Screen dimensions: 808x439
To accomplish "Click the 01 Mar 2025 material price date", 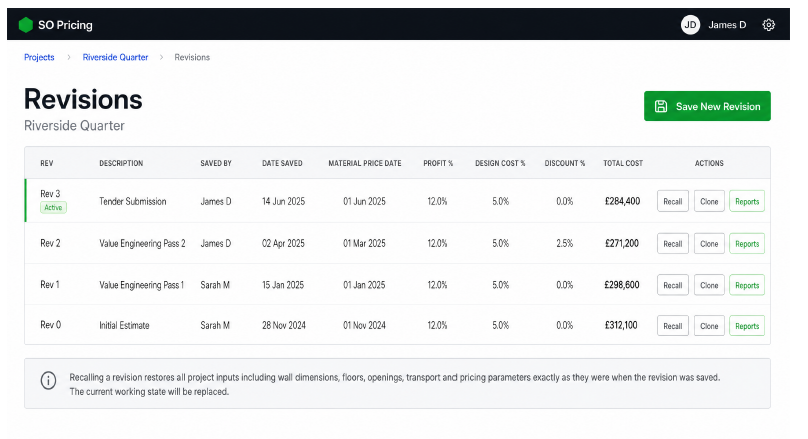I will (364, 243).
